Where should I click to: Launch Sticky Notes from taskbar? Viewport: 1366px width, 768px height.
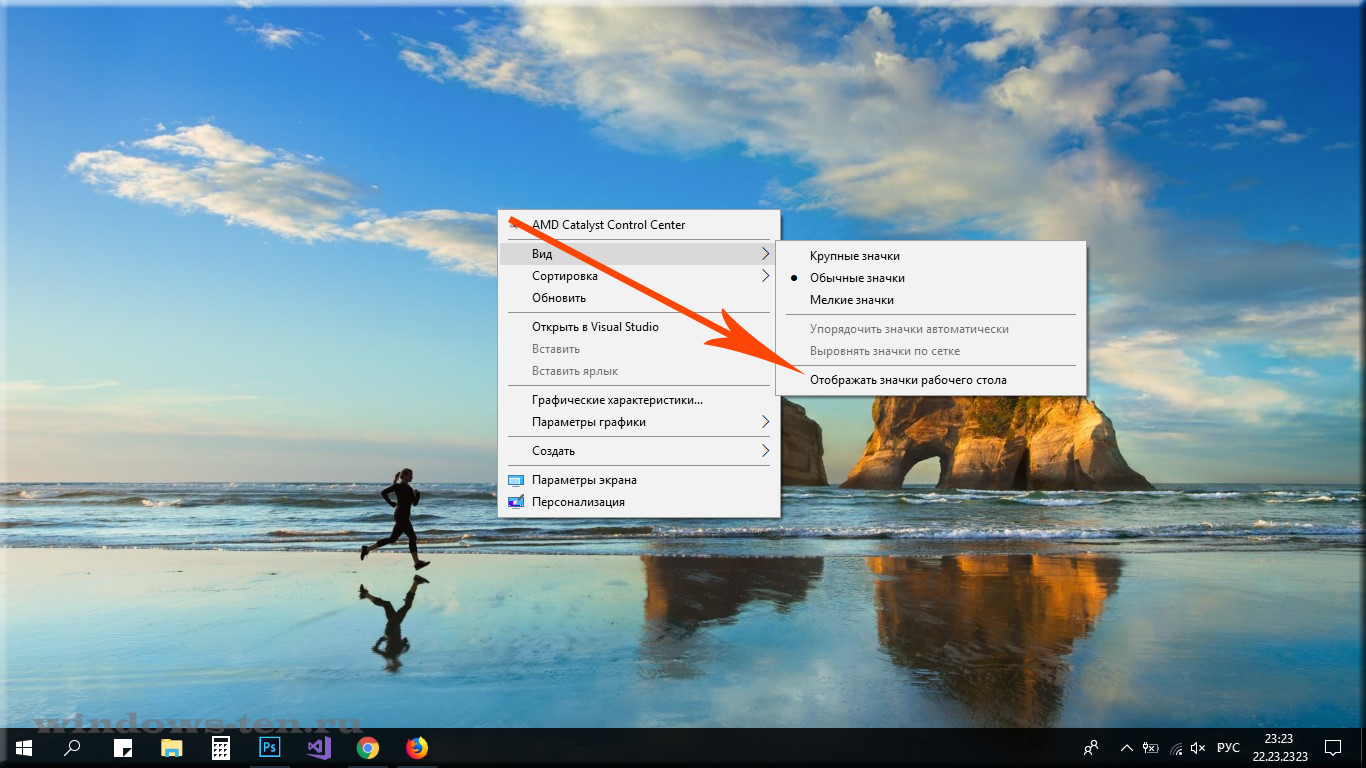click(x=122, y=747)
